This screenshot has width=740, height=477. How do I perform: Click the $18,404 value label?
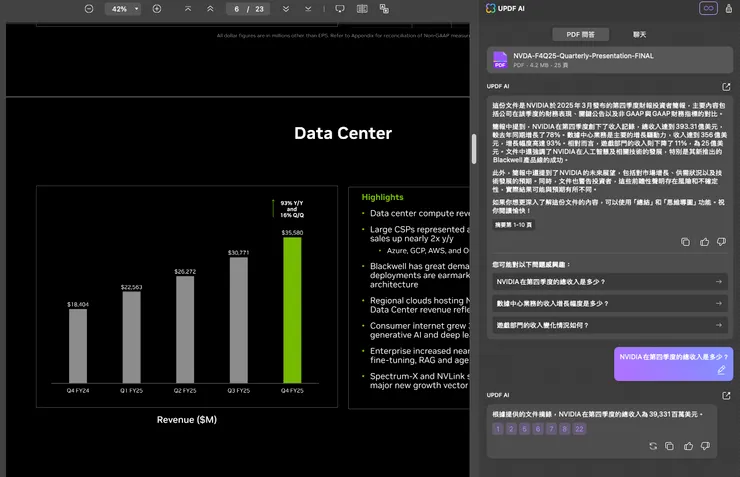coord(78,304)
